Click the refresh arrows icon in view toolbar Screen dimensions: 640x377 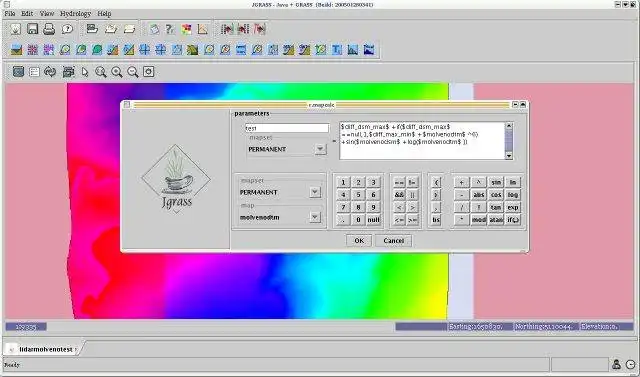coord(50,72)
